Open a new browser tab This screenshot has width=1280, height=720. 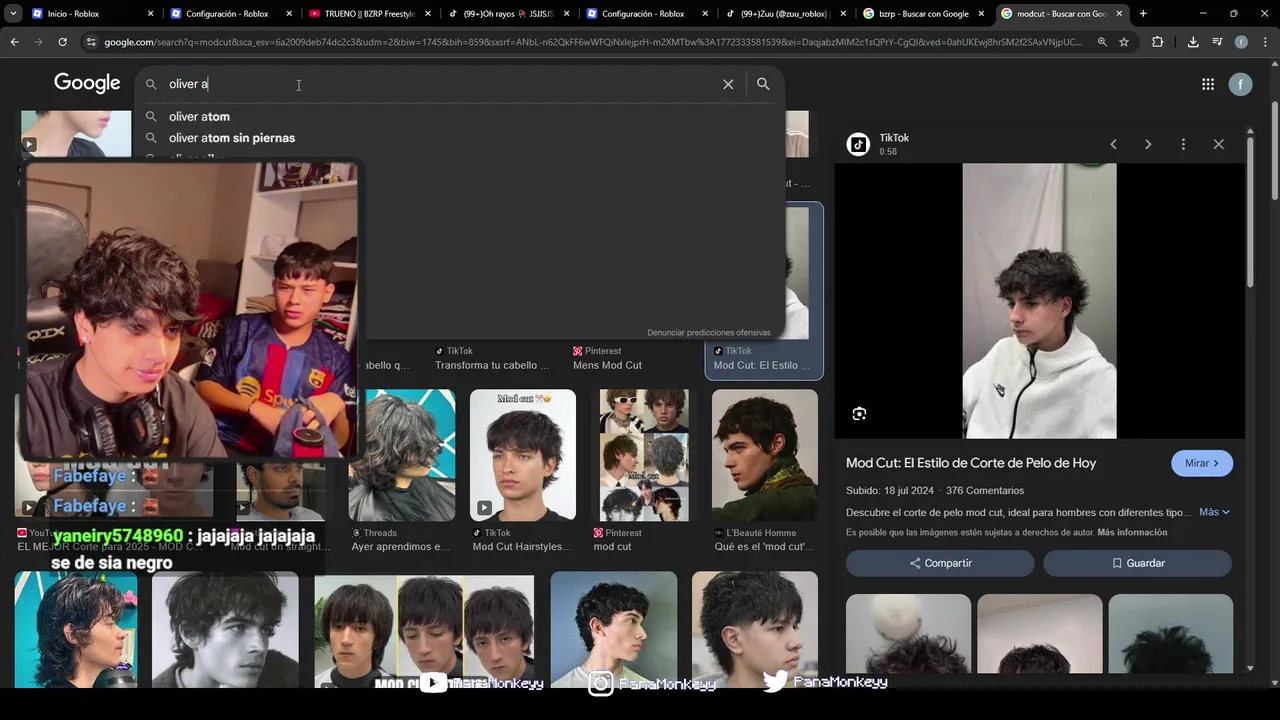coord(1143,14)
